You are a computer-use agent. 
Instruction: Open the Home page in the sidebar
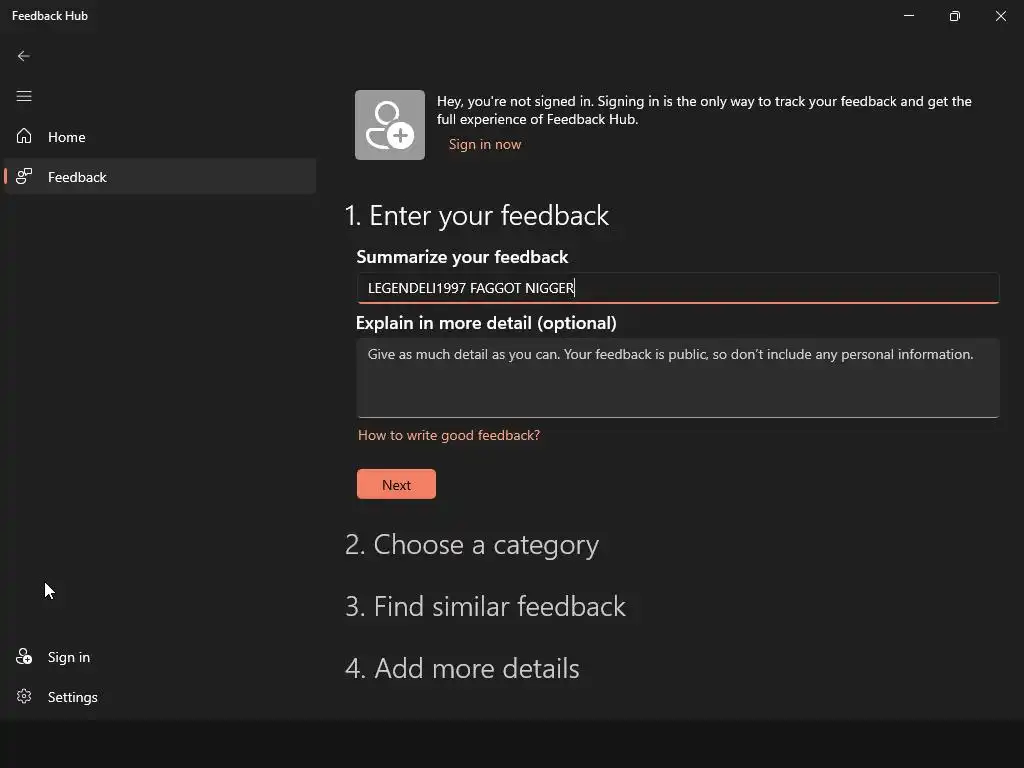point(160,136)
